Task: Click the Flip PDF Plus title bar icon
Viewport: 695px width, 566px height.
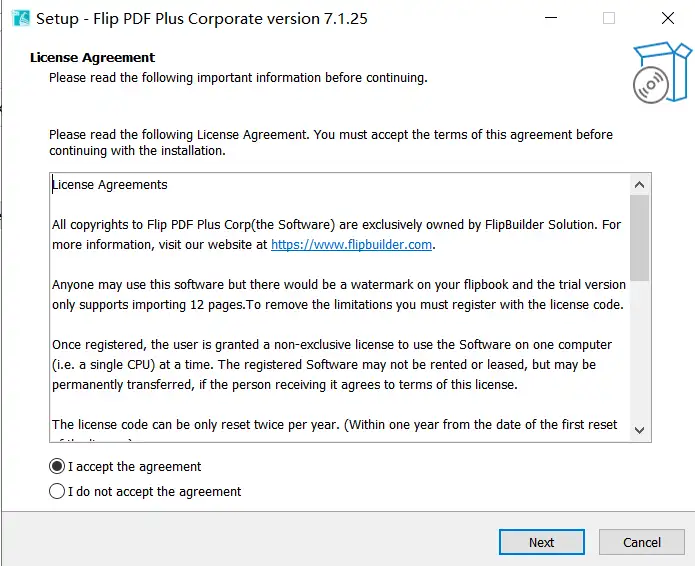Action: (21, 19)
